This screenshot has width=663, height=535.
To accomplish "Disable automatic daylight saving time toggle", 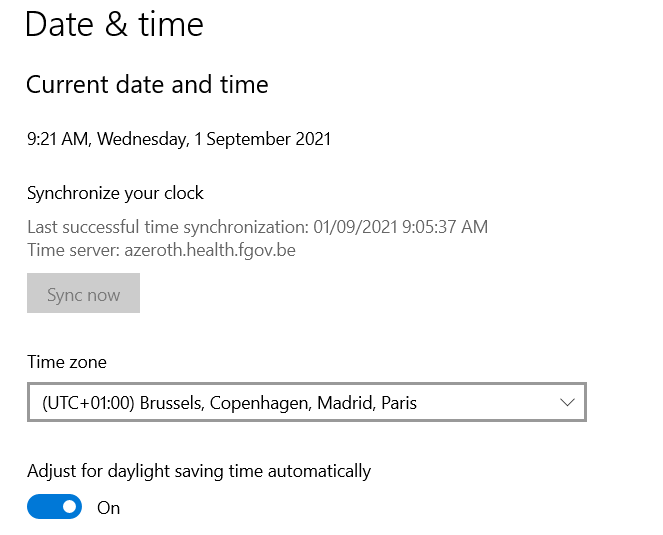I will [x=54, y=507].
